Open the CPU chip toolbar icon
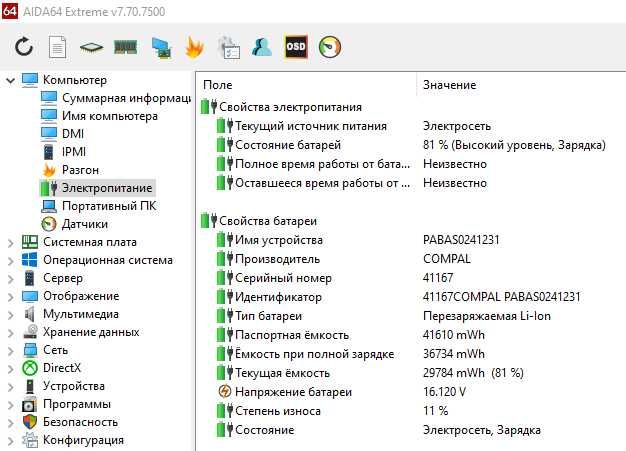 [91, 47]
